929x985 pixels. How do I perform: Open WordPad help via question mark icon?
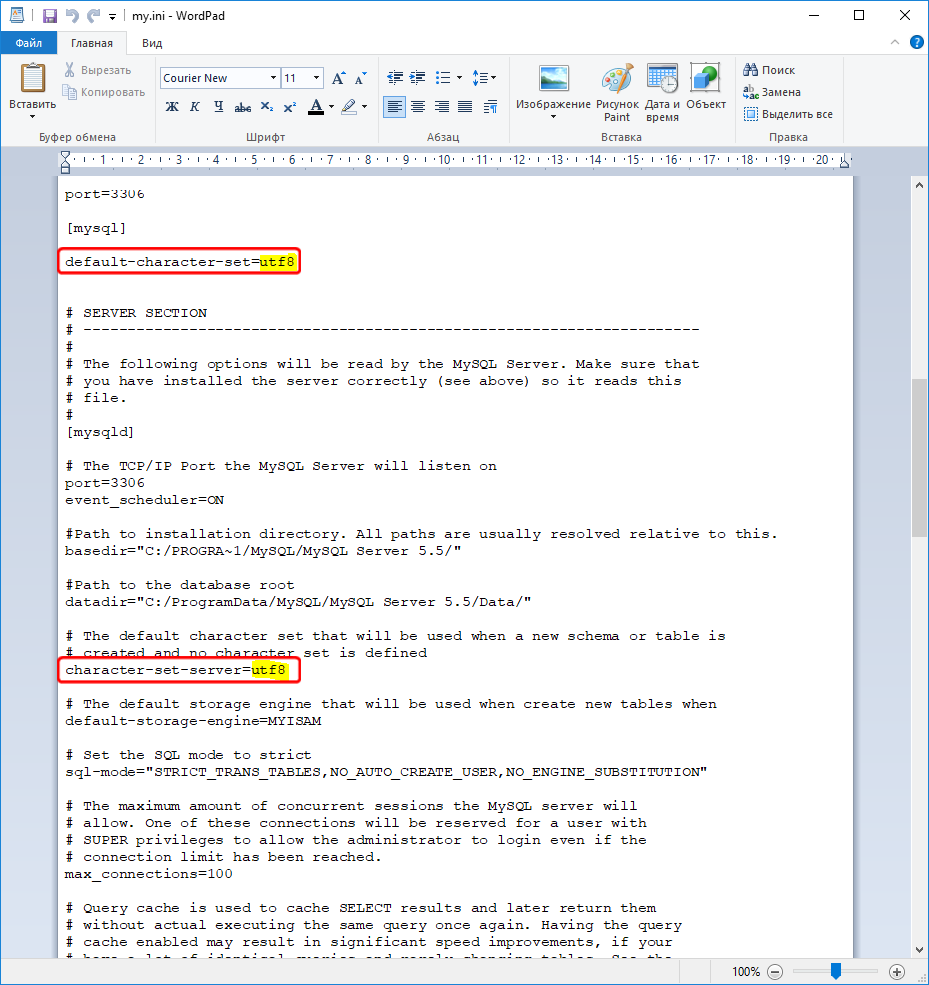(x=916, y=43)
